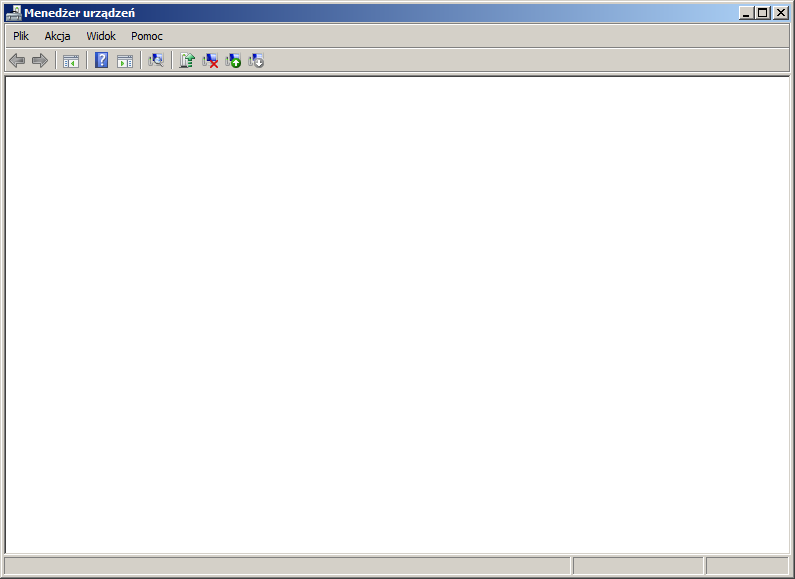Maximize the Menedżer urządzeń window
This screenshot has height=579, width=795.
point(764,13)
